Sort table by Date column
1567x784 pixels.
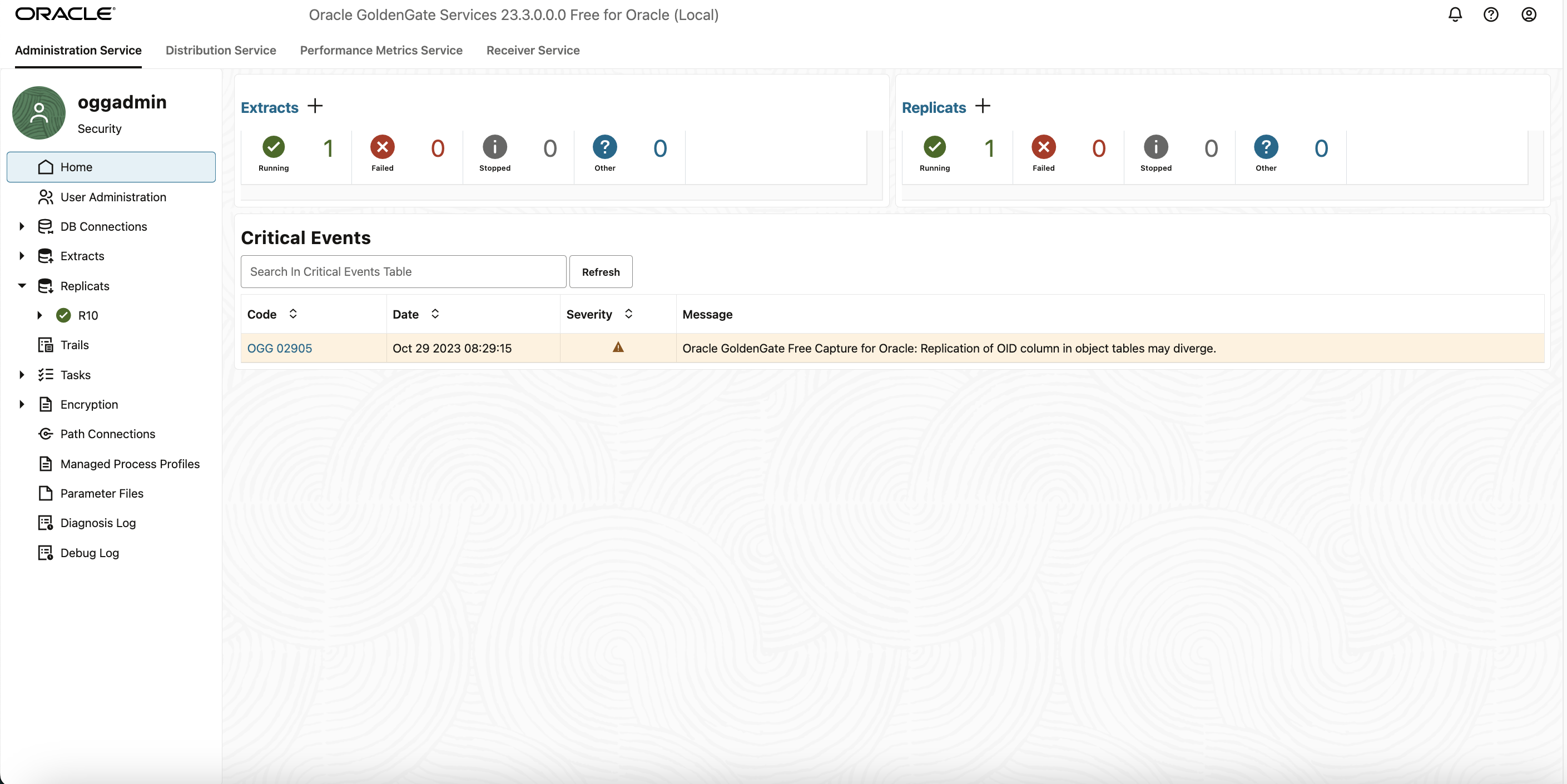[435, 314]
